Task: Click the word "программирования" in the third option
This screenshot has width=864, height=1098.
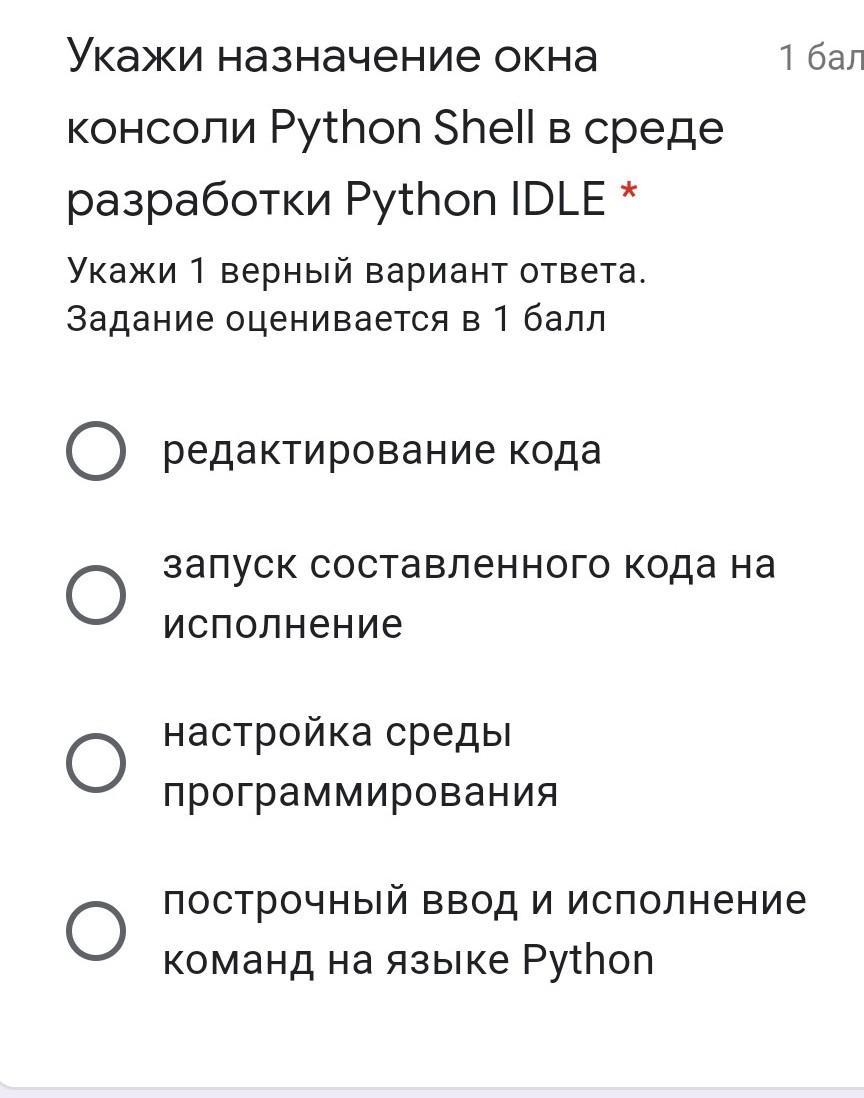Action: [x=360, y=792]
